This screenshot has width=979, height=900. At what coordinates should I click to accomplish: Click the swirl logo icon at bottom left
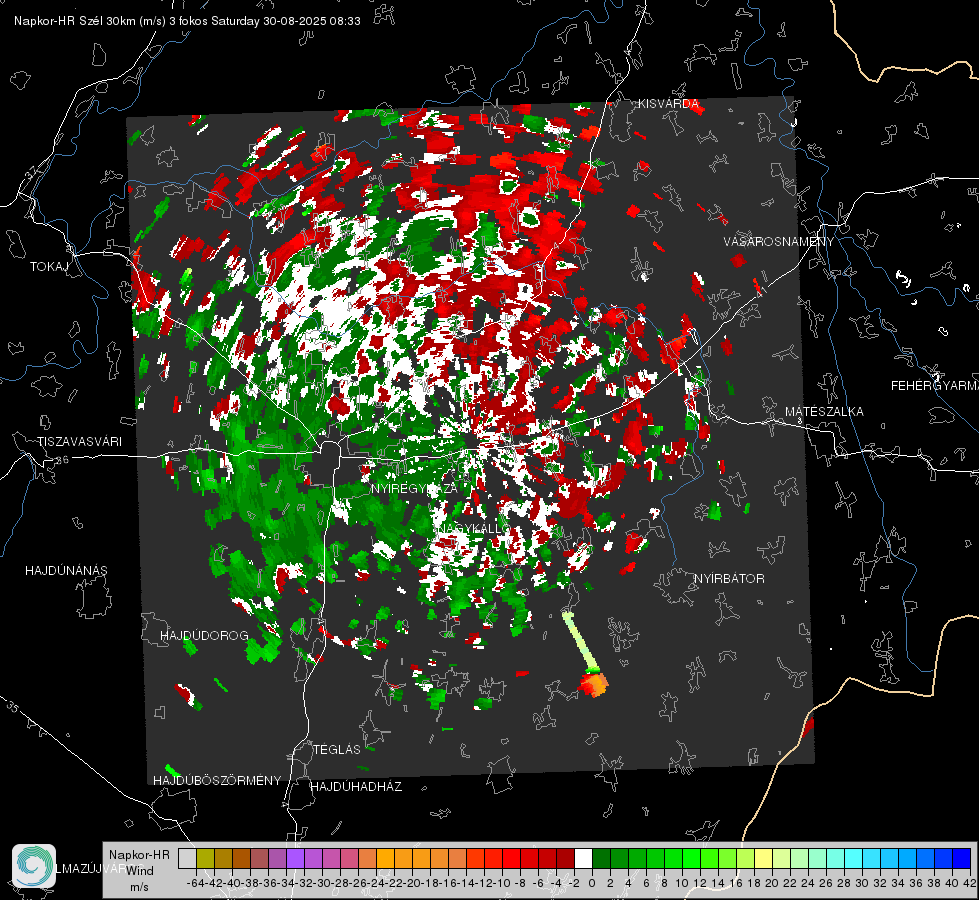[x=34, y=866]
